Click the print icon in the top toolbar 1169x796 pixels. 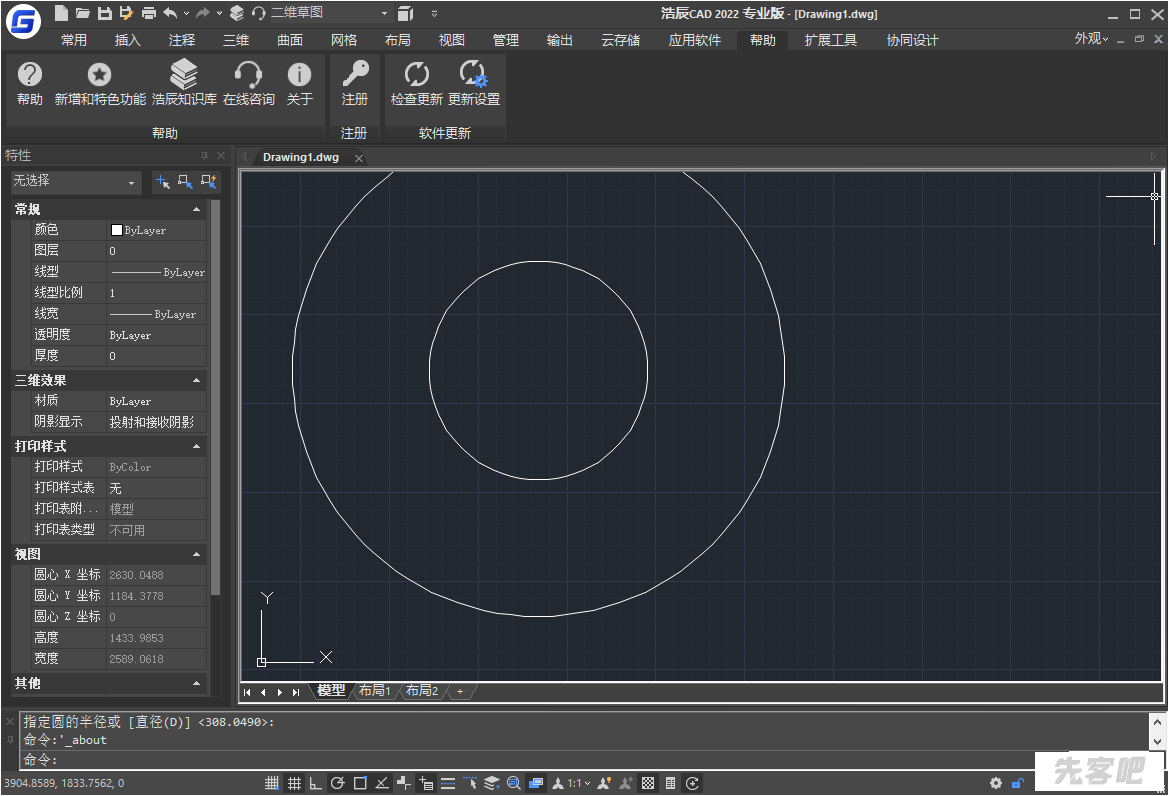click(148, 13)
